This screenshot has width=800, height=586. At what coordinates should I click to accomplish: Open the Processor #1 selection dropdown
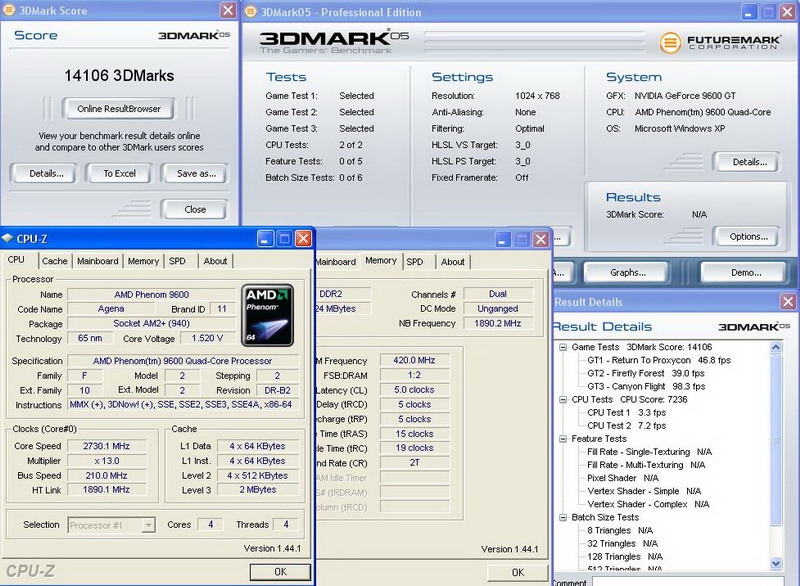tap(148, 525)
